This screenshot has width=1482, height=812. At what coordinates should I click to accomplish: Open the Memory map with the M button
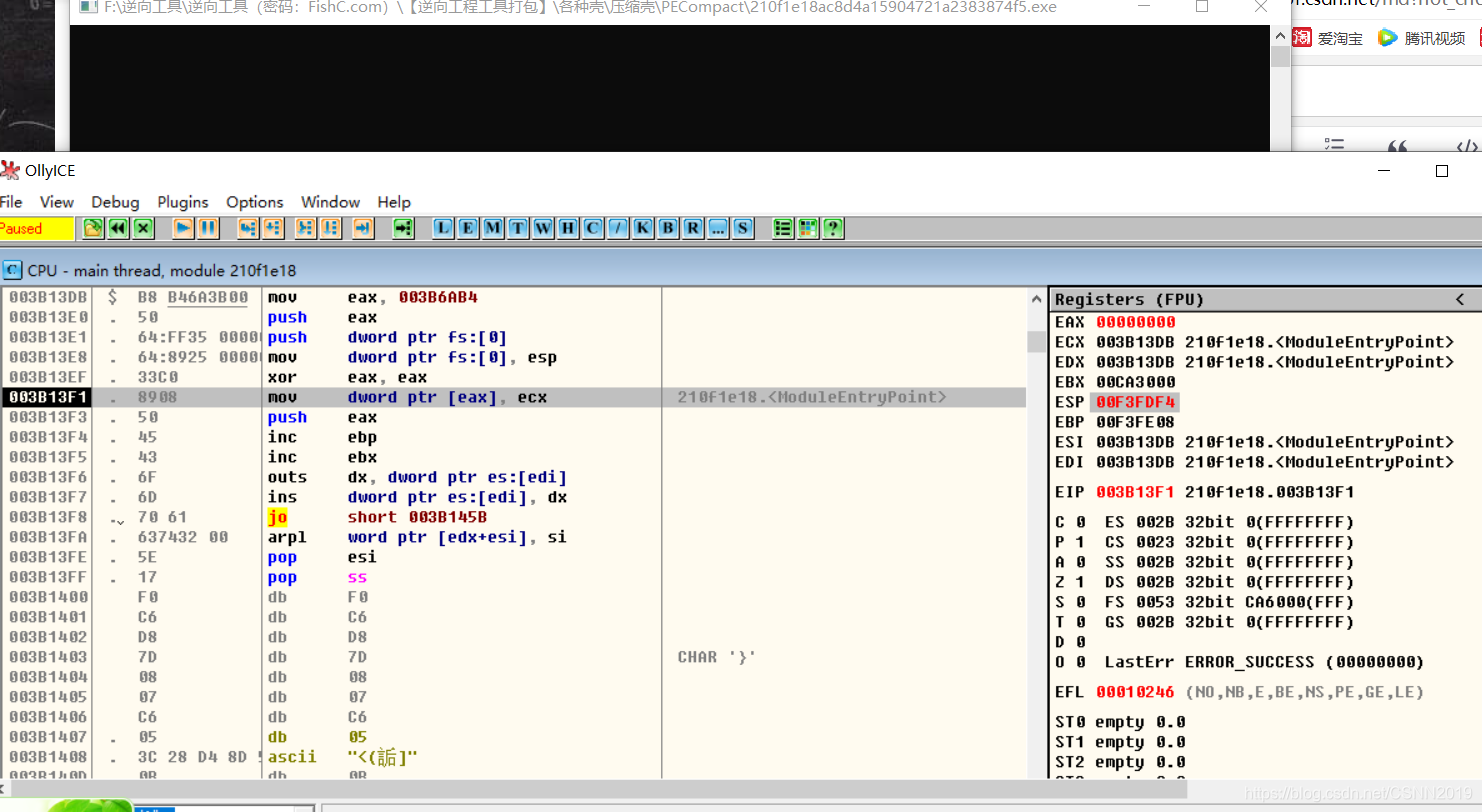(493, 228)
